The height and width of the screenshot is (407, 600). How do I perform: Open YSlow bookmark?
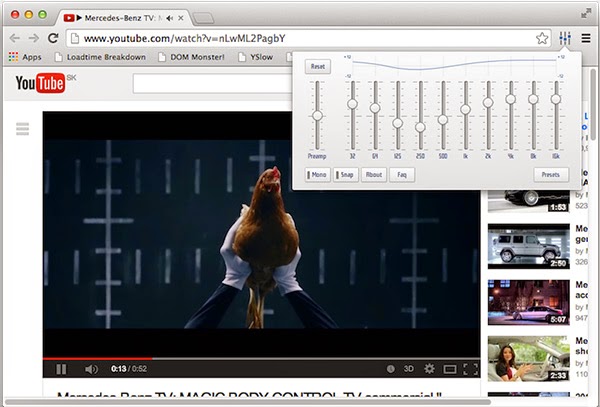pos(256,57)
